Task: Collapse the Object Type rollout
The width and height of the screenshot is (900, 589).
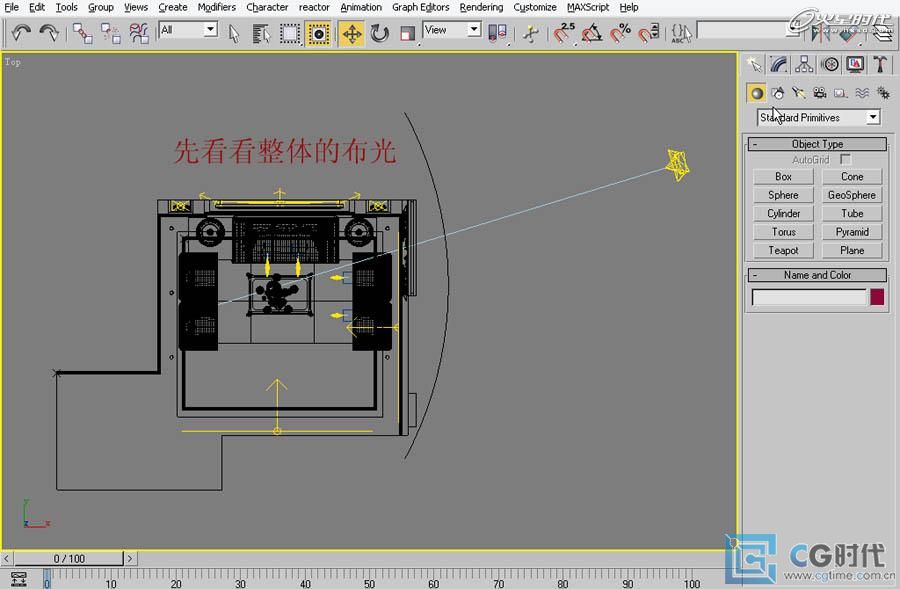Action: tap(818, 144)
